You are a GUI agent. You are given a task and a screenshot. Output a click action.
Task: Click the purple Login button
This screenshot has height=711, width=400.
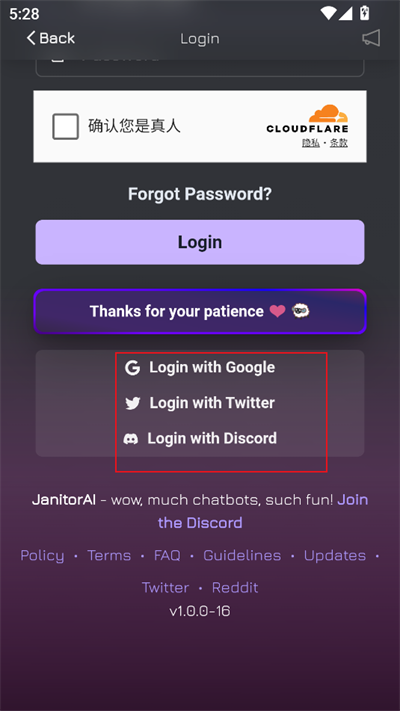pyautogui.click(x=200, y=242)
